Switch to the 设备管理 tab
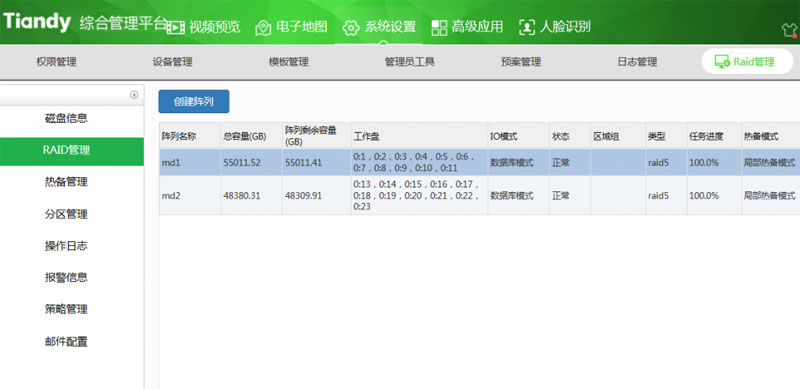Viewport: 800px width, 389px height. tap(172, 62)
